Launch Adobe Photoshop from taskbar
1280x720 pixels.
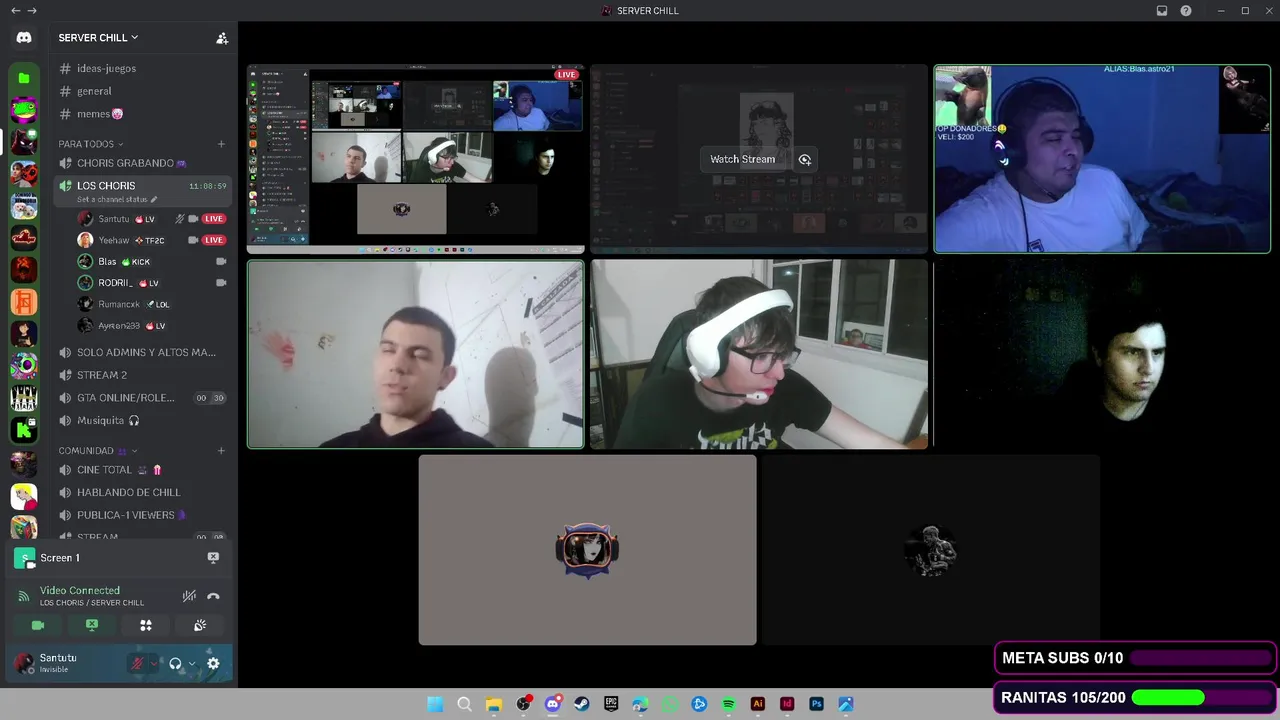click(x=816, y=704)
